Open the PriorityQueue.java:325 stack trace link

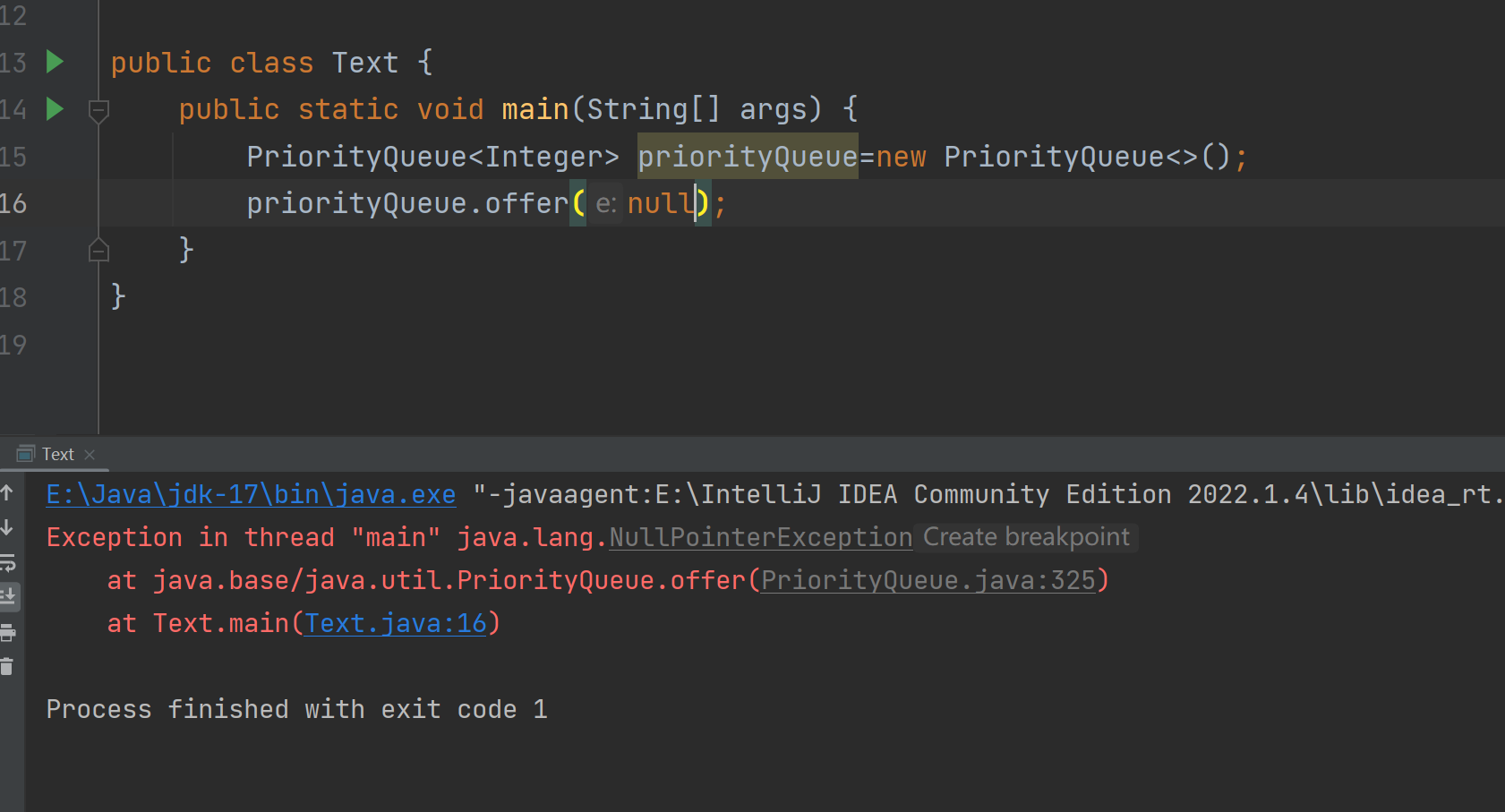point(928,580)
